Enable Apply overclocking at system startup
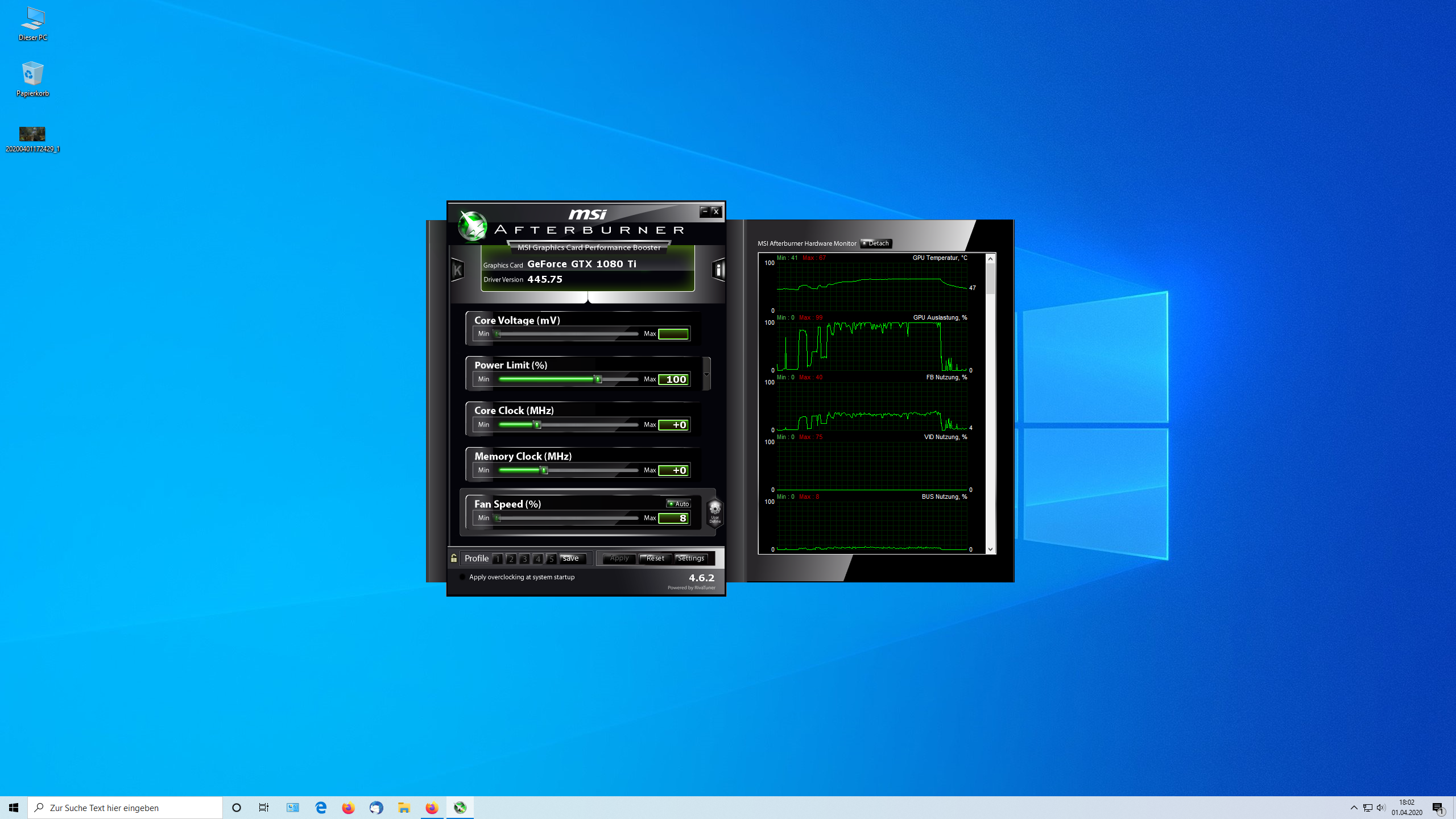This screenshot has width=1456, height=819. point(462,577)
